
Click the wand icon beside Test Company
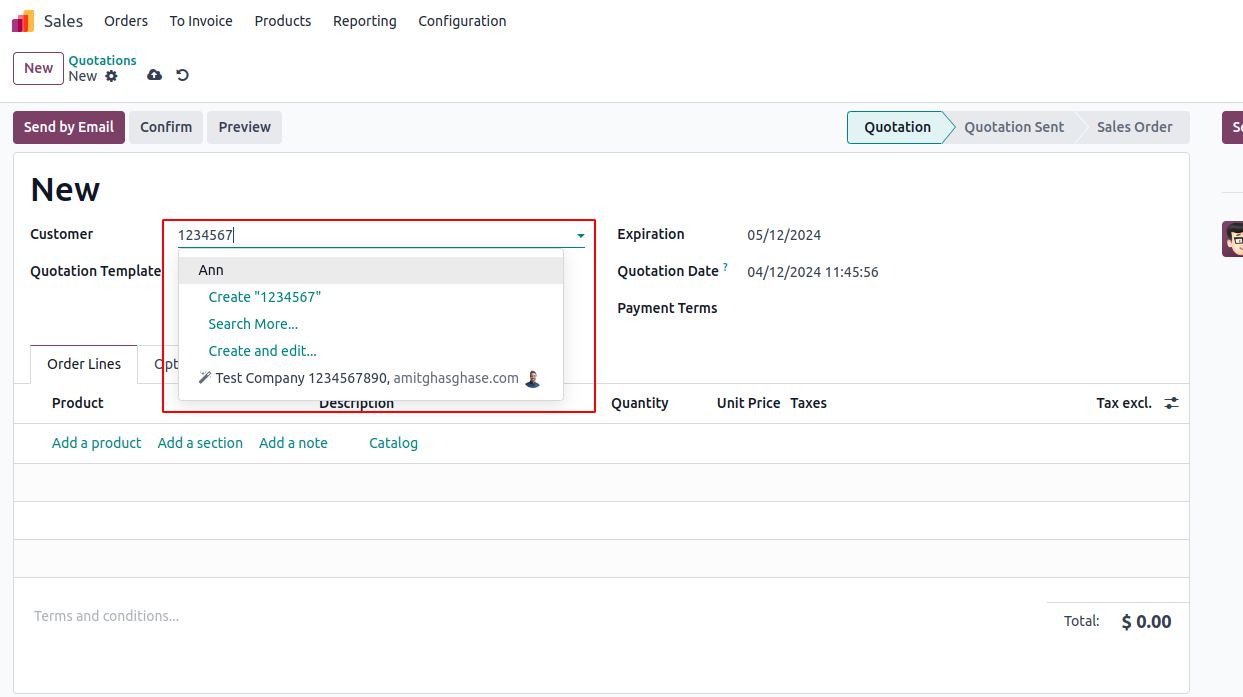(205, 378)
